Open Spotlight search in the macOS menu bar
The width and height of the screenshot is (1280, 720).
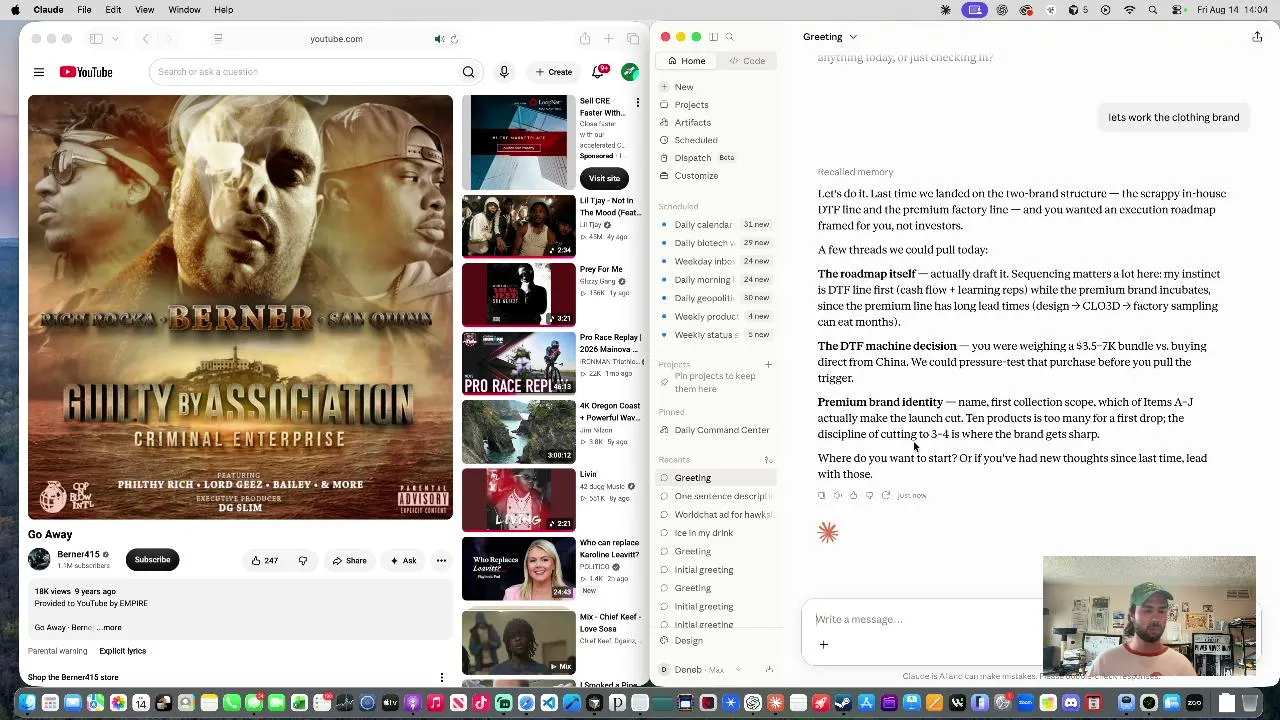(1153, 10)
